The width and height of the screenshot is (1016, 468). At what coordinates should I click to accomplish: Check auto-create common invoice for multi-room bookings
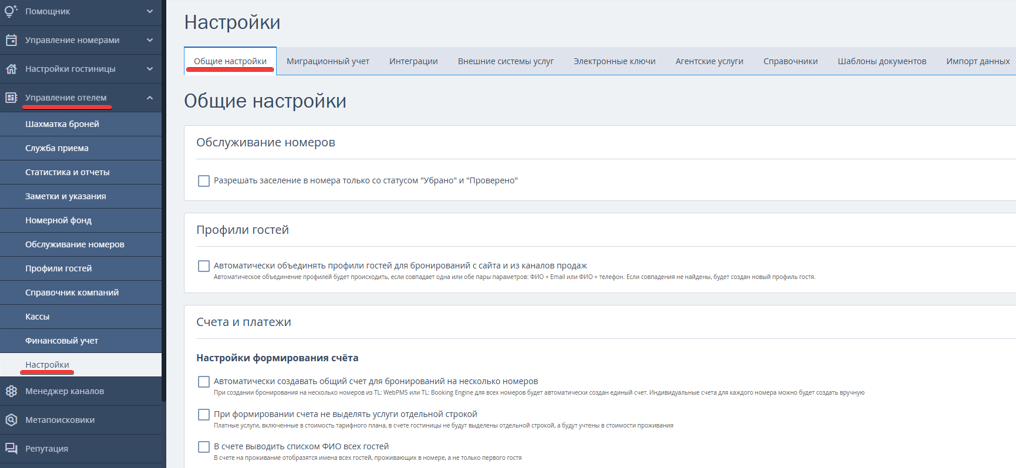(x=203, y=382)
